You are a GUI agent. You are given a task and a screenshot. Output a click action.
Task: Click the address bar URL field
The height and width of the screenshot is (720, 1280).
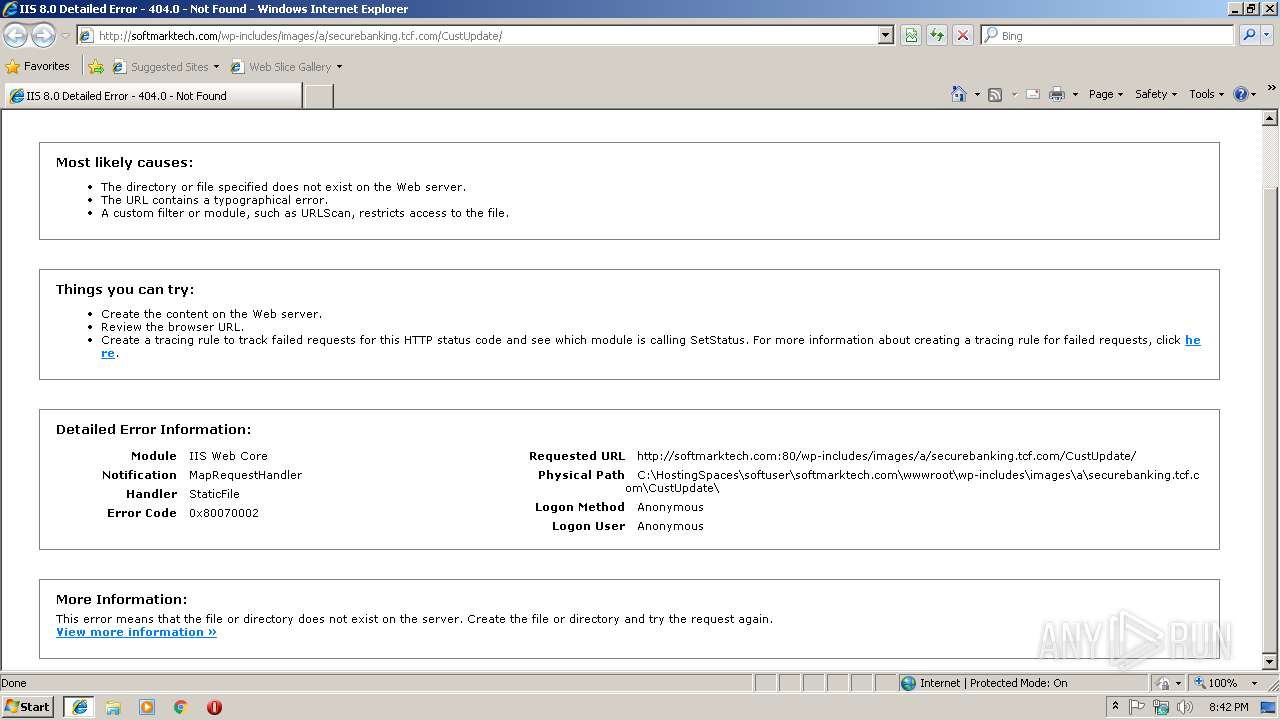[x=477, y=36]
